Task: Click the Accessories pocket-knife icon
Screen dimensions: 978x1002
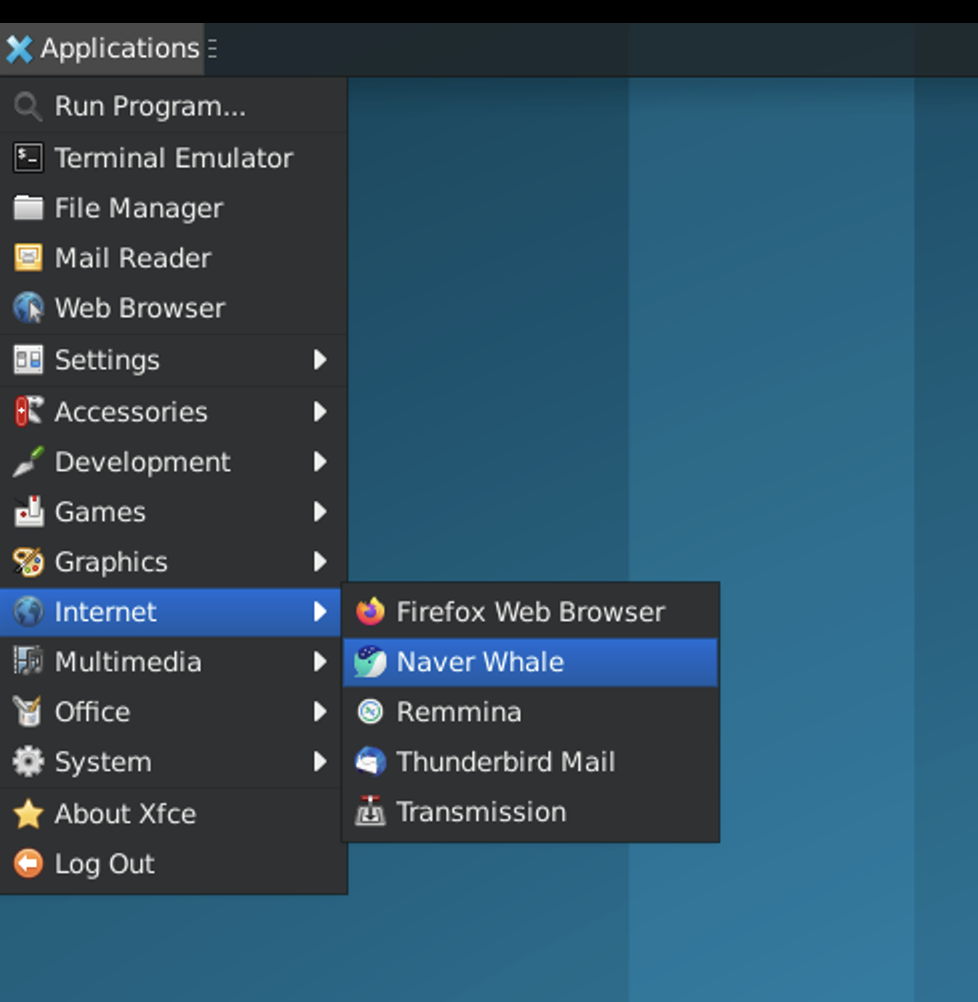Action: [28, 412]
